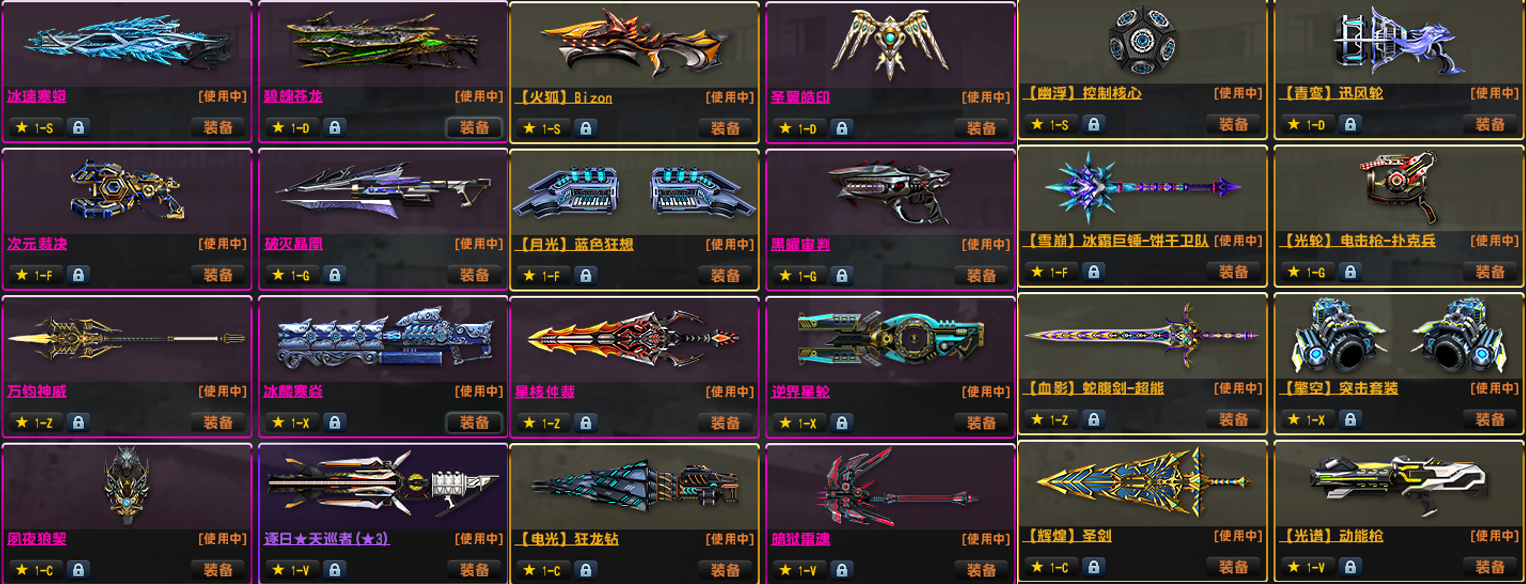This screenshot has width=1526, height=584.
Task: Click the ★ 1-S slot badge of 【幽浮】控制核心
Action: [1049, 124]
